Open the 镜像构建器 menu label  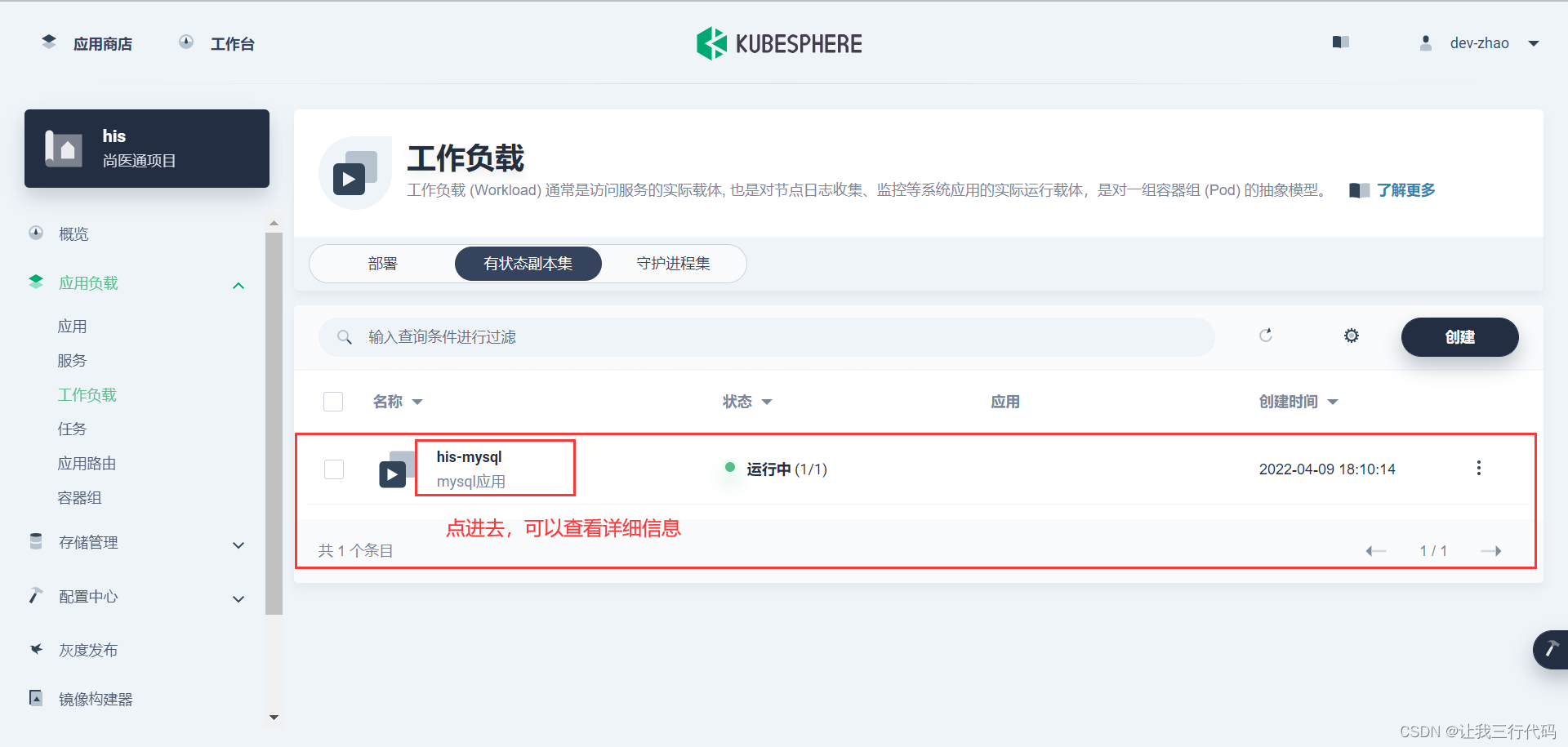click(x=96, y=700)
